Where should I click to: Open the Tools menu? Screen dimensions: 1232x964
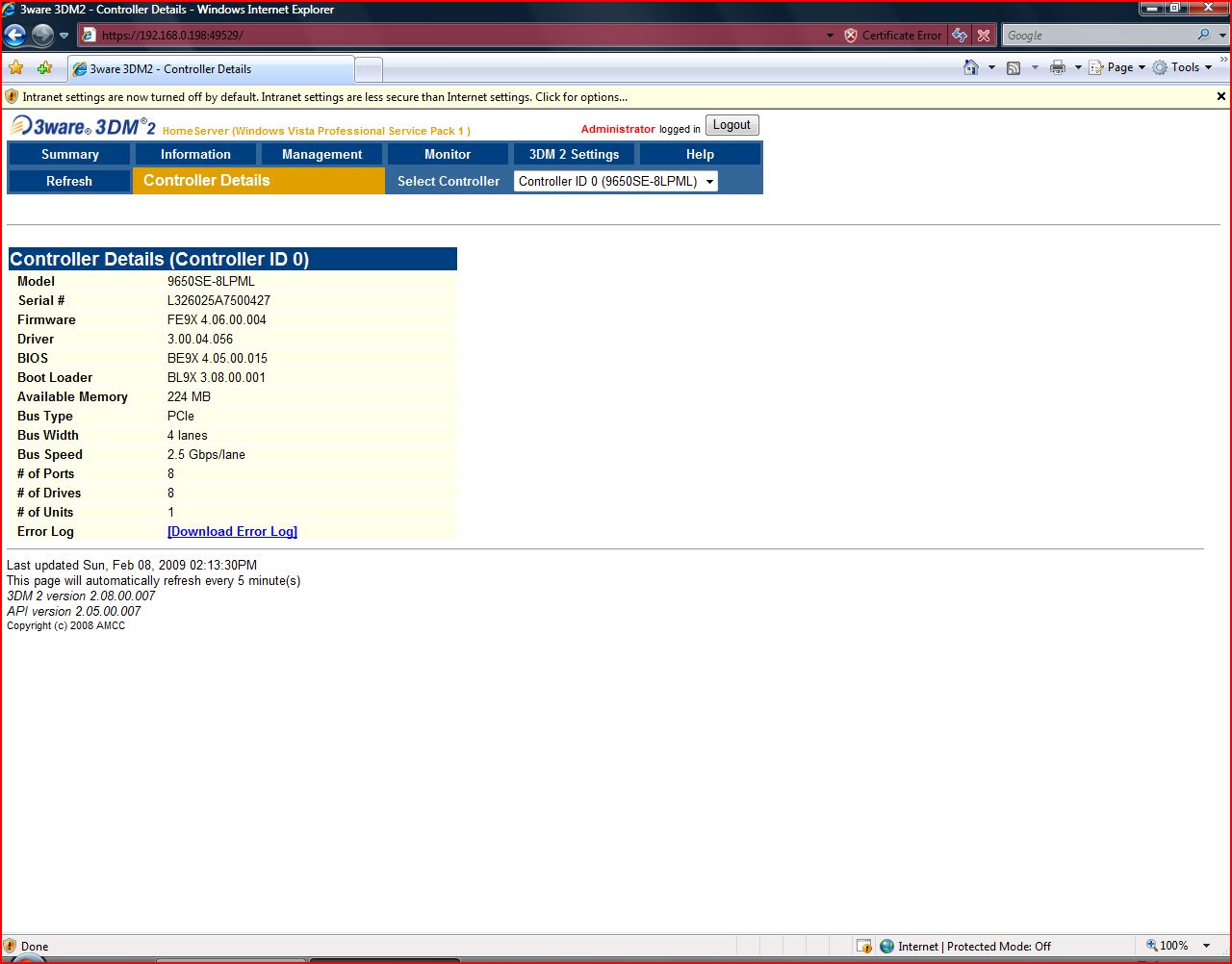point(1182,67)
